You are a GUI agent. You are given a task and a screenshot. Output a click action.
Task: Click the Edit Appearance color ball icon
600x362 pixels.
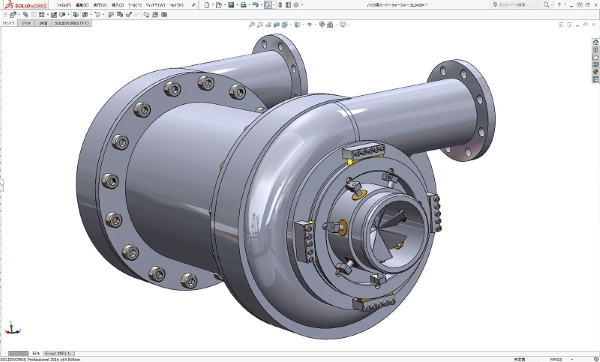click(x=322, y=25)
